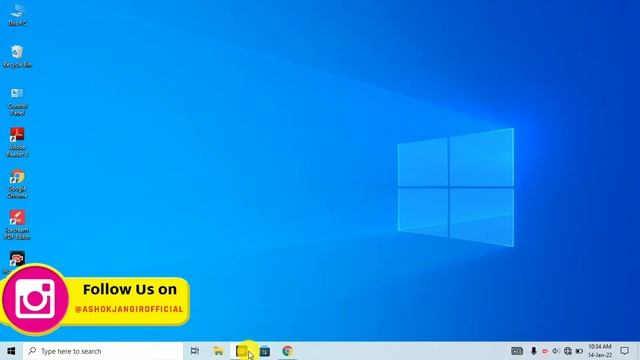Open the yellow Sticky Notes taskbar app

242,351
